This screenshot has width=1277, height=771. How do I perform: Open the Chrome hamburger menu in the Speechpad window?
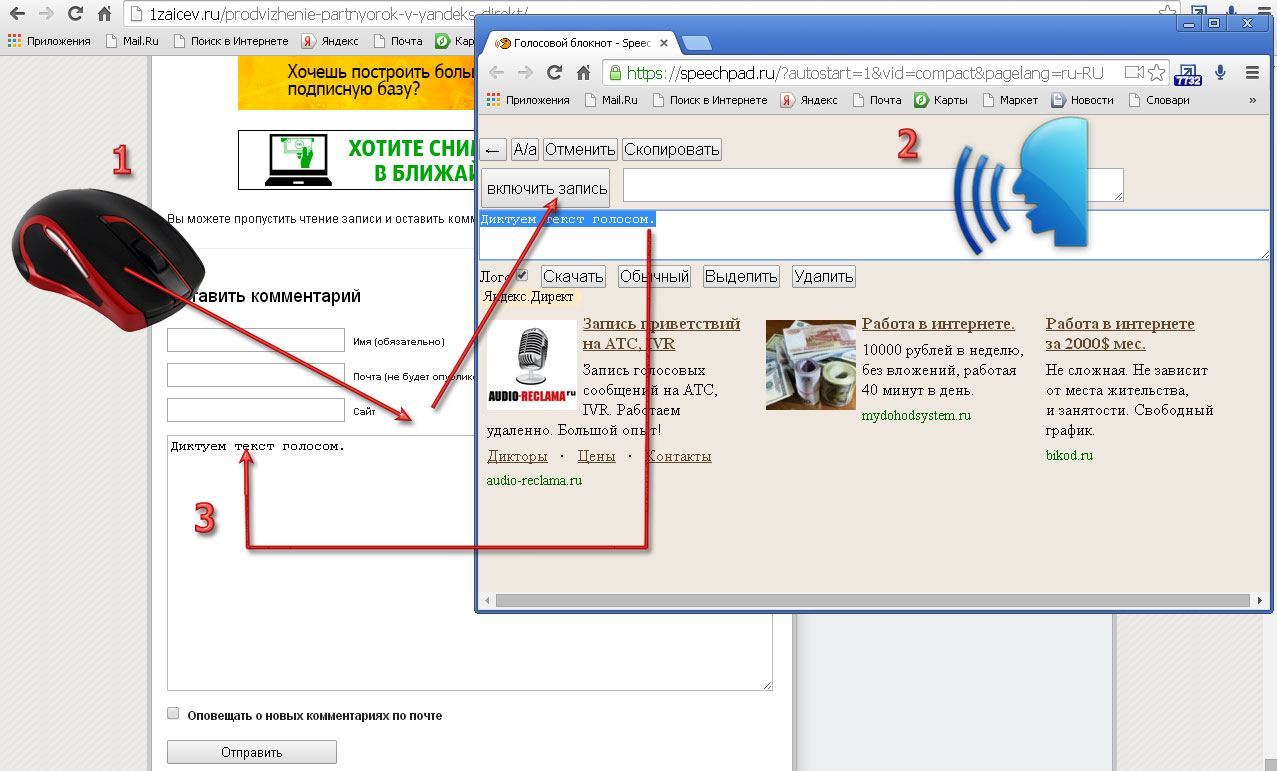[x=1252, y=73]
